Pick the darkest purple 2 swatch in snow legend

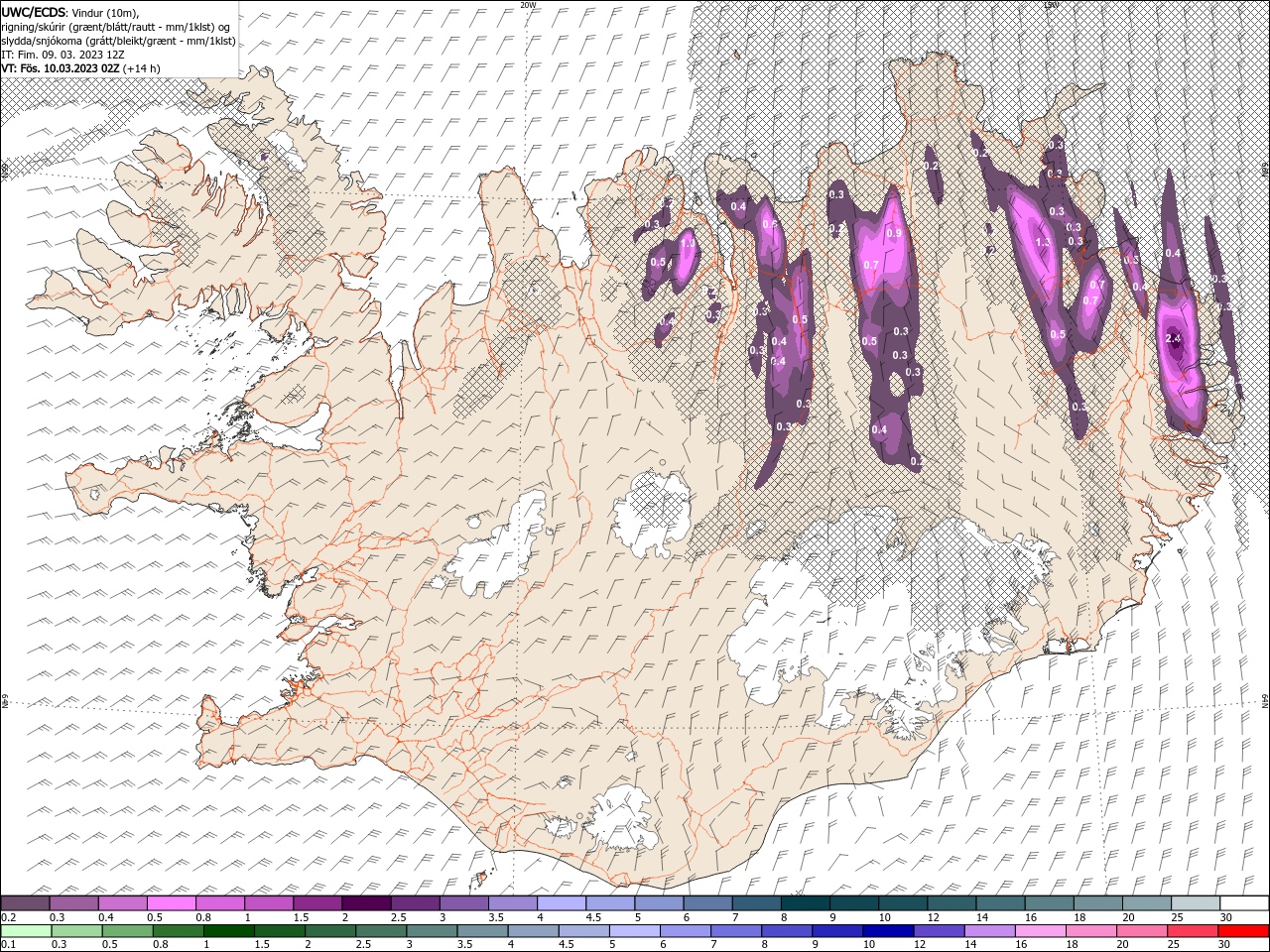365,903
